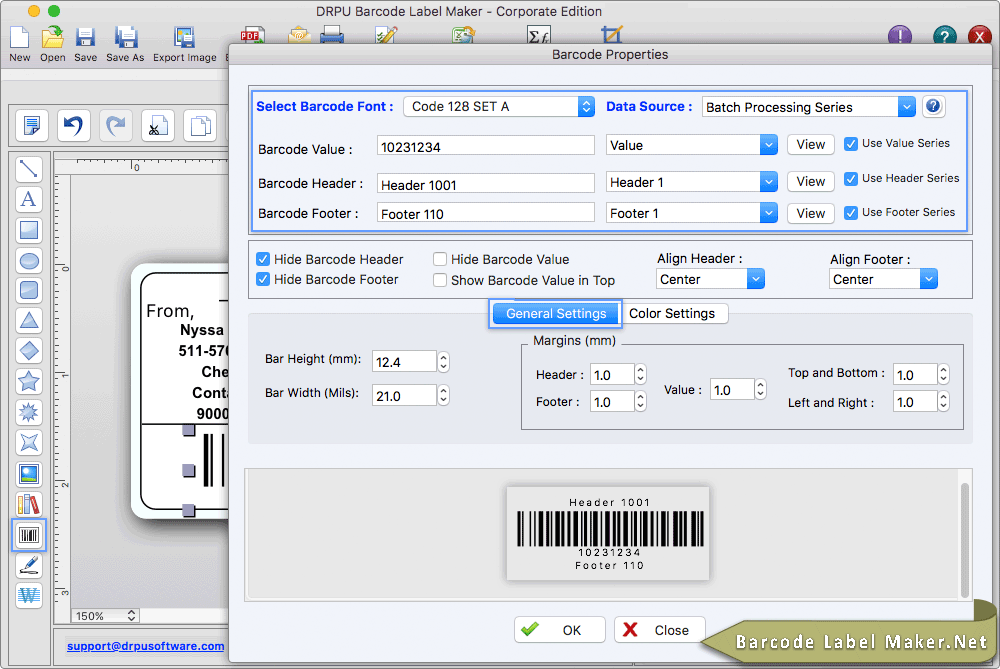Click the Barcode Value input field
Screen dimensions: 1000x669
pyautogui.click(x=486, y=146)
